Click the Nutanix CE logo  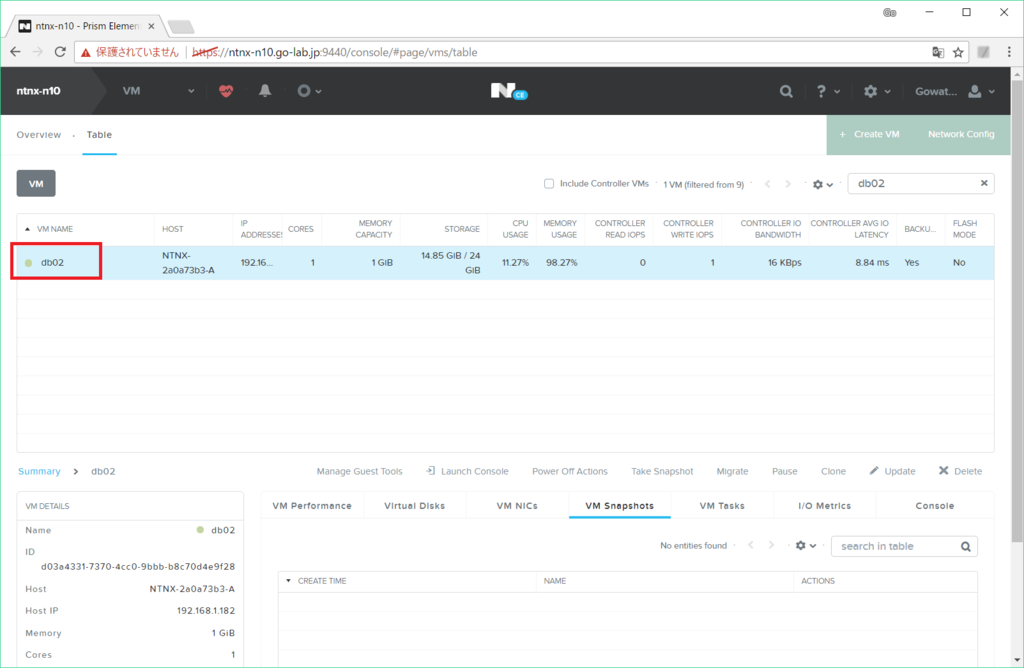pos(509,91)
